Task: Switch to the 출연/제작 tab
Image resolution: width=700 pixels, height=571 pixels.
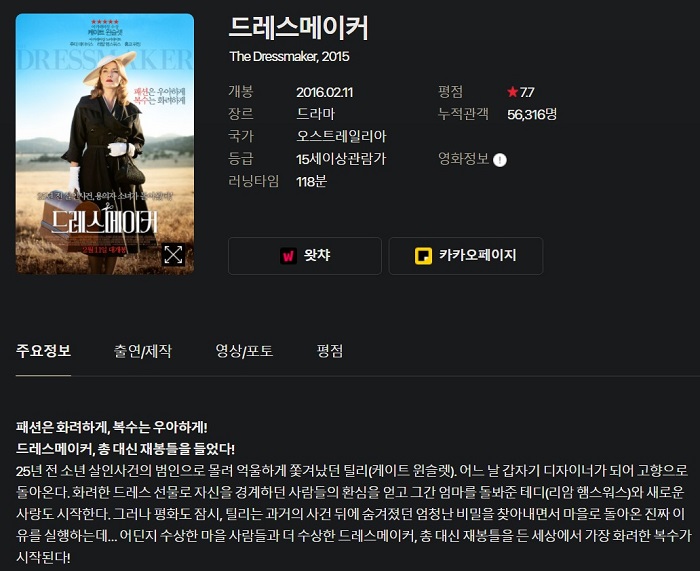Action: click(x=142, y=351)
